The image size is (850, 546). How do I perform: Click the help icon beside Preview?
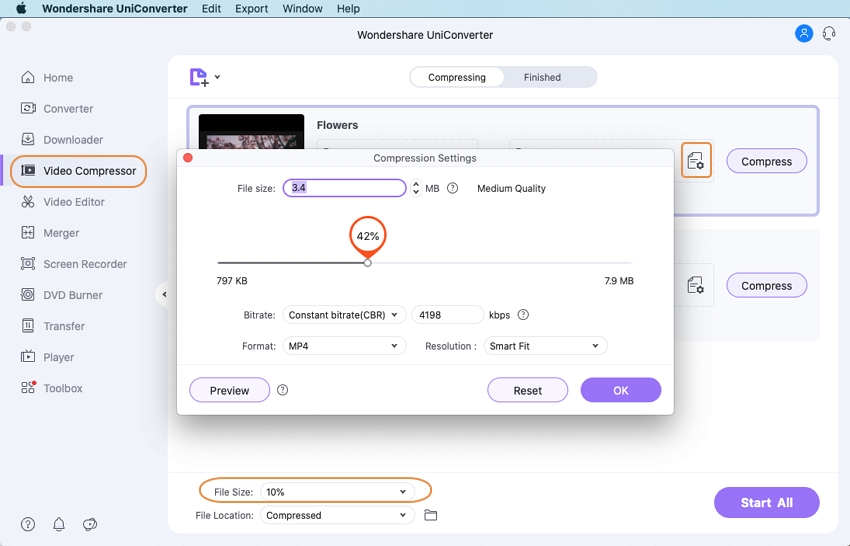282,390
